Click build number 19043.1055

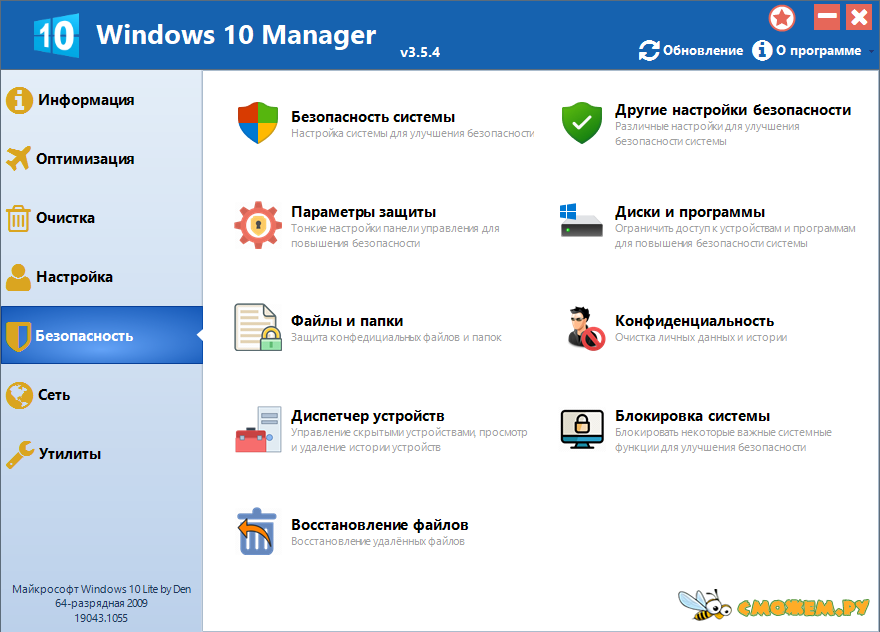click(101, 618)
